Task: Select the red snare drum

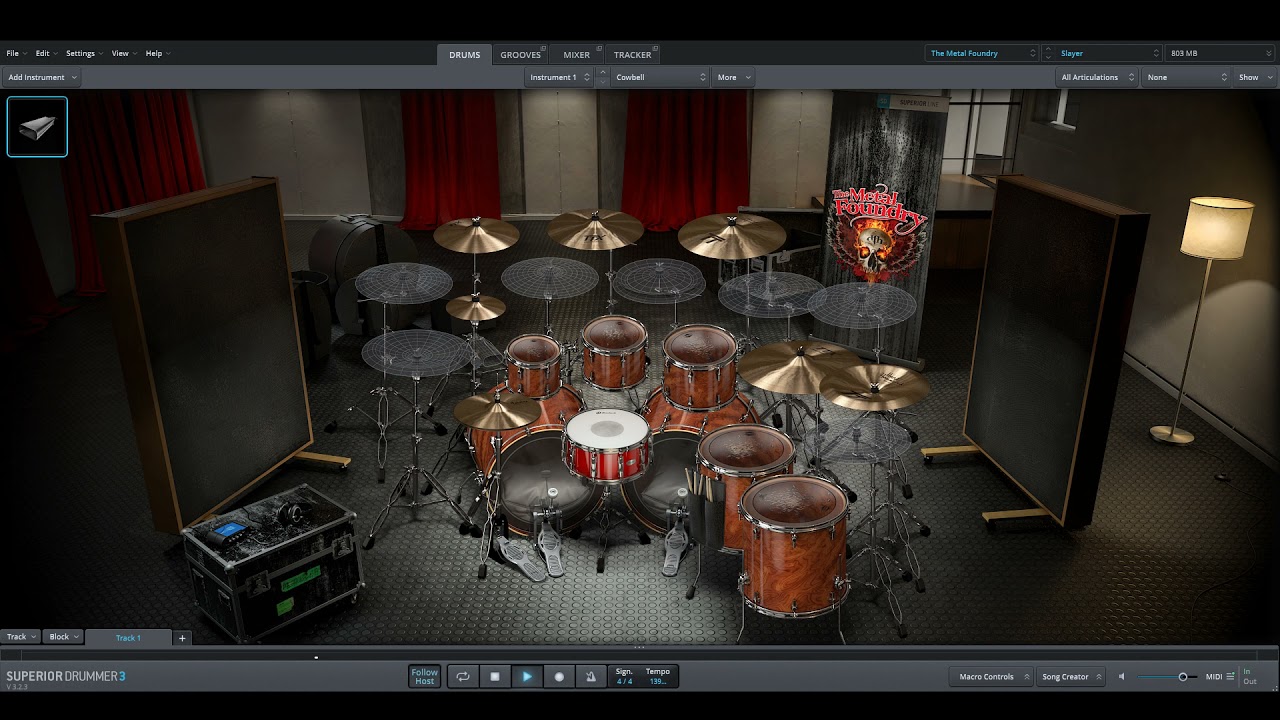Action: point(607,446)
